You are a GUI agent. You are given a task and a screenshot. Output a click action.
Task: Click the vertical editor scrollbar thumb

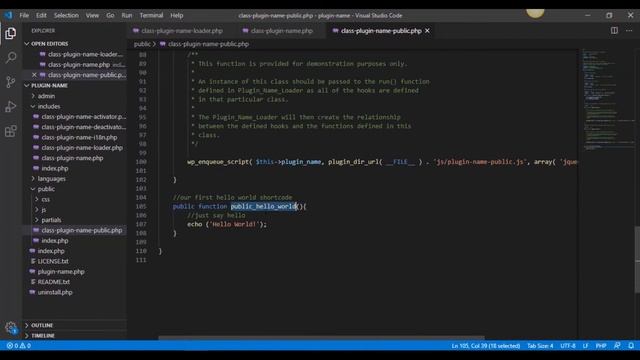pos(637,259)
